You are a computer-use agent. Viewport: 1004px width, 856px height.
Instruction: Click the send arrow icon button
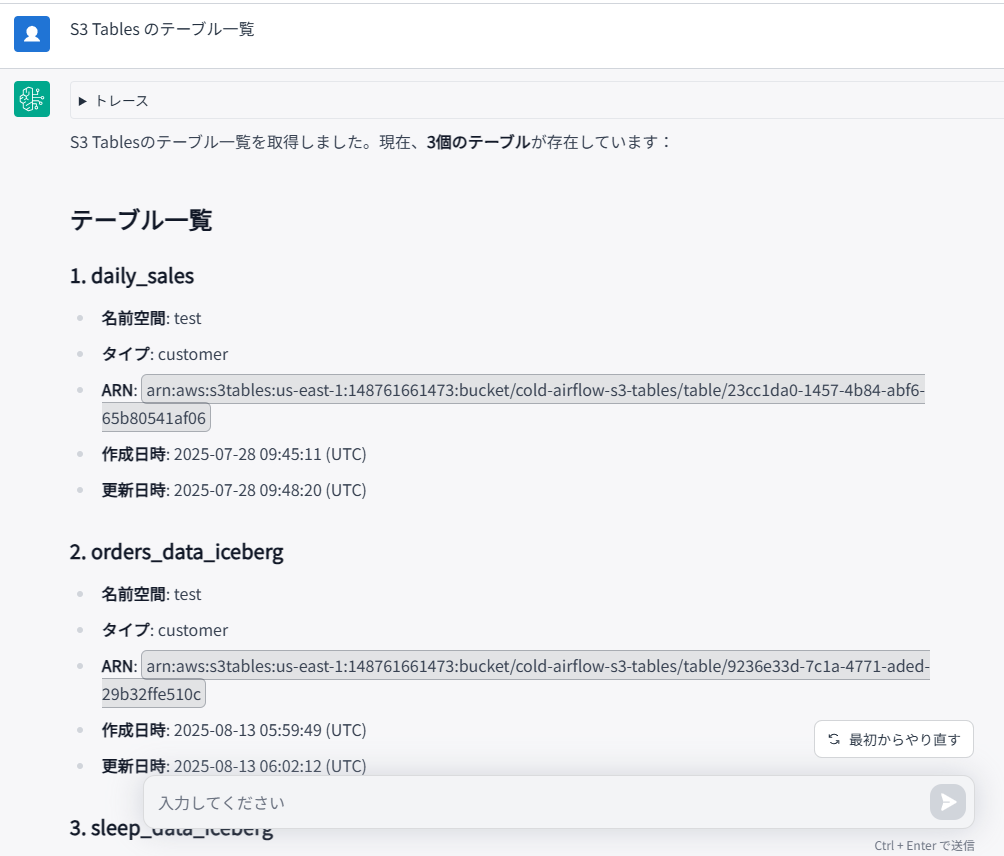tap(948, 802)
